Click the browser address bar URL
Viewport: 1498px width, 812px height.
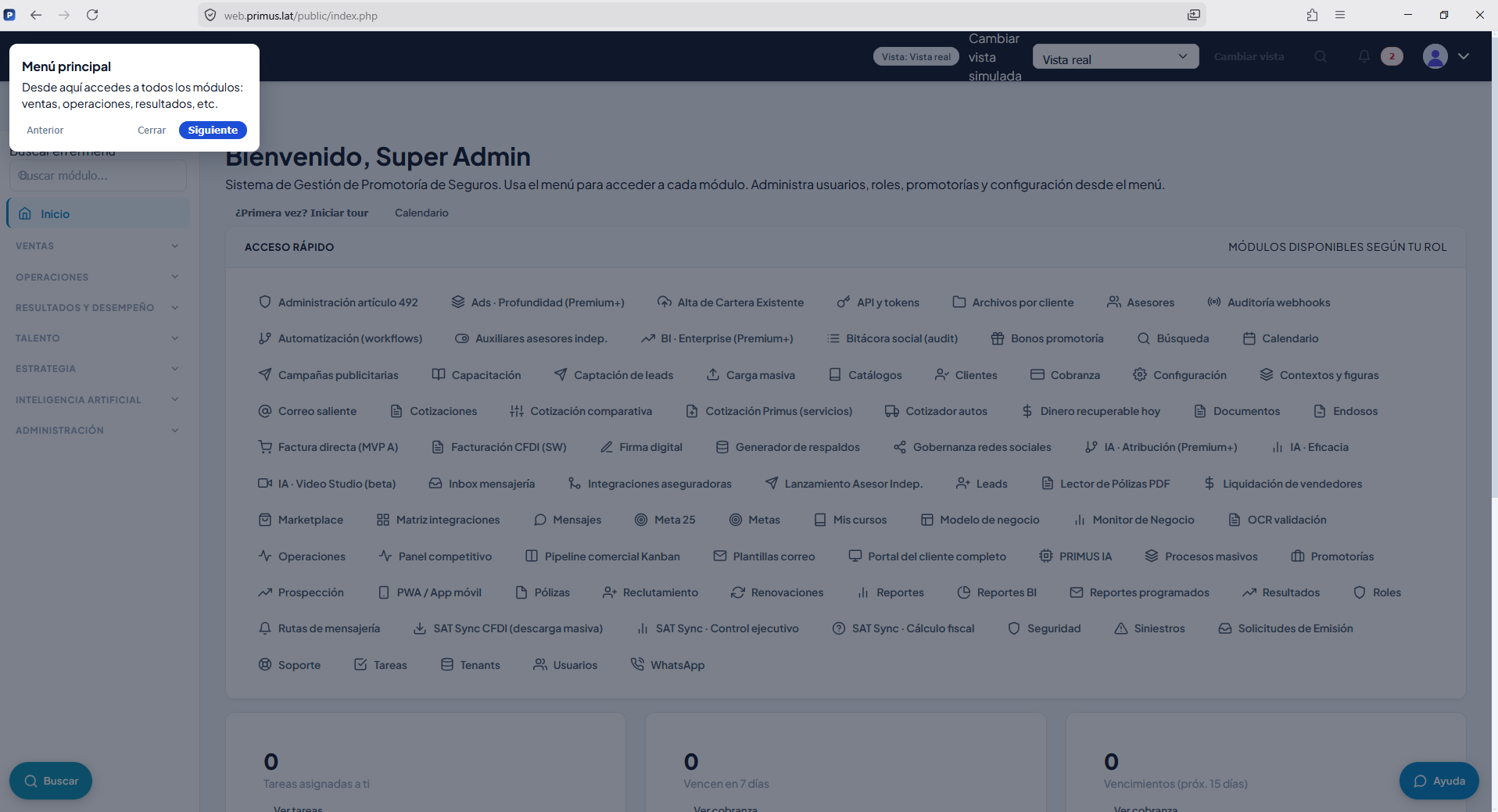(x=301, y=16)
